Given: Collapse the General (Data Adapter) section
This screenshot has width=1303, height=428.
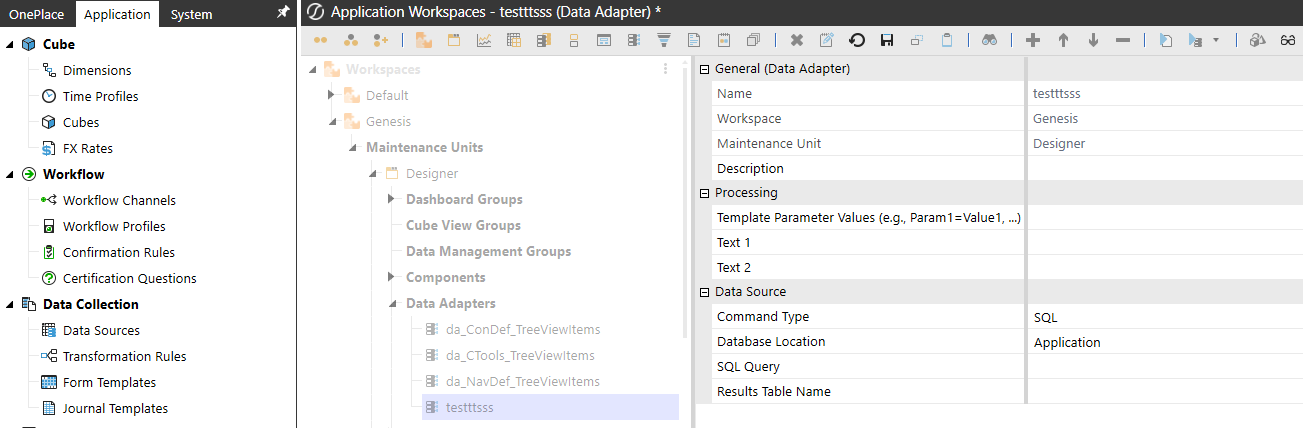Looking at the screenshot, I should tap(704, 69).
